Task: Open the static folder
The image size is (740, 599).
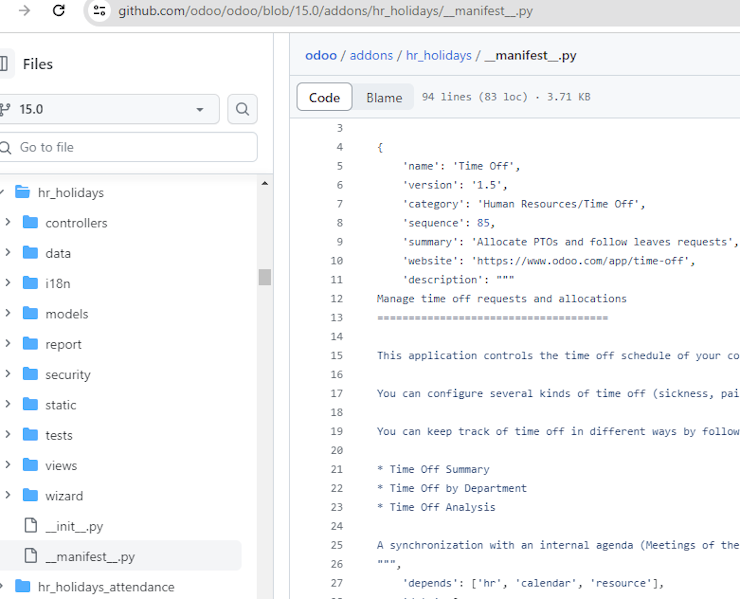Action: pyautogui.click(x=60, y=405)
